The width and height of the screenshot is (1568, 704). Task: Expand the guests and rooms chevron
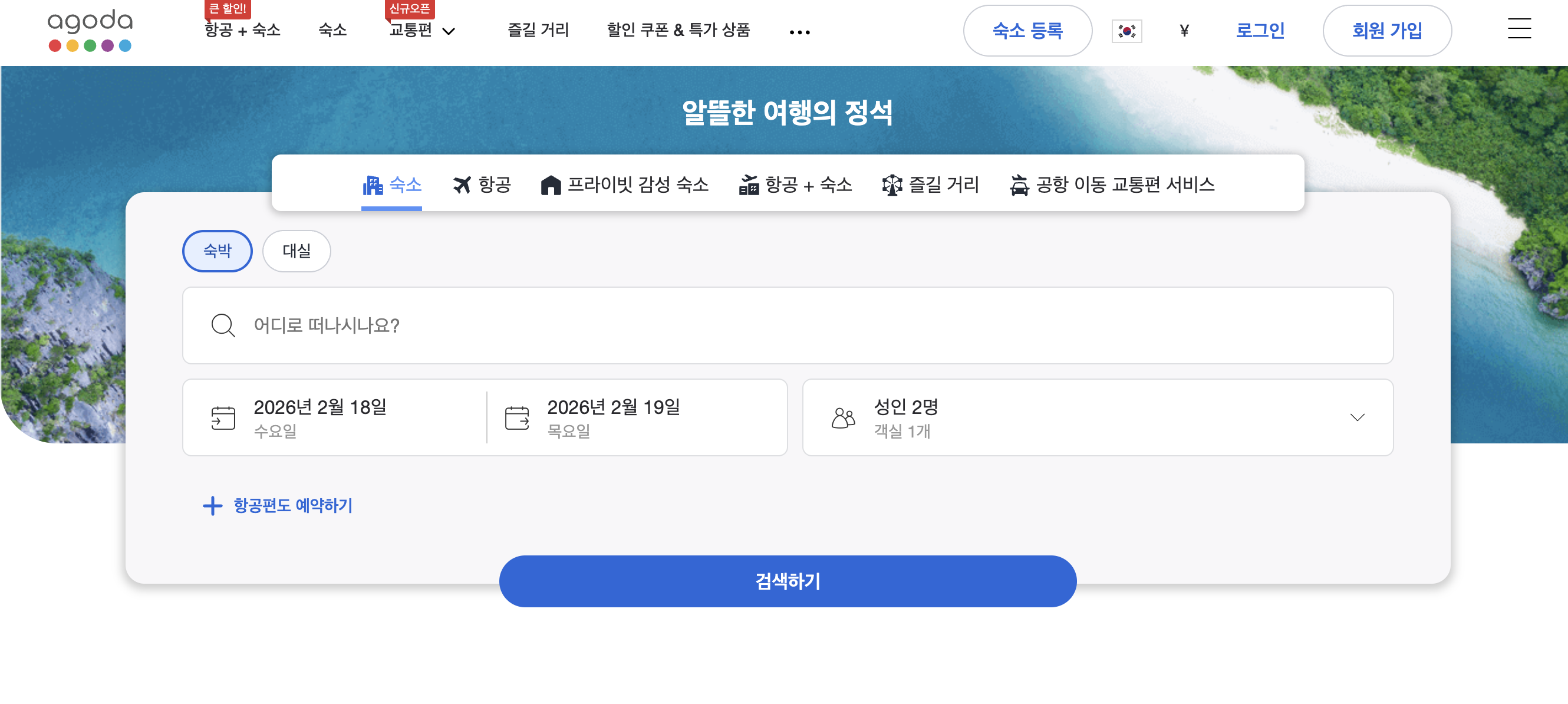pyautogui.click(x=1357, y=418)
